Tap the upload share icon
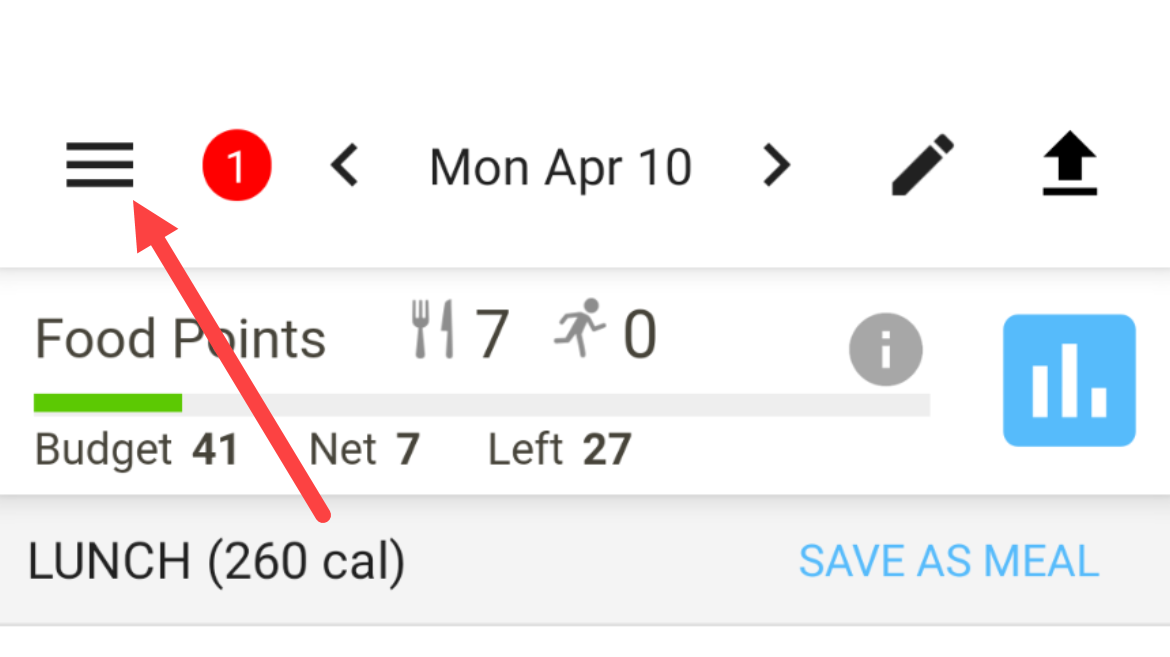 pos(1069,166)
